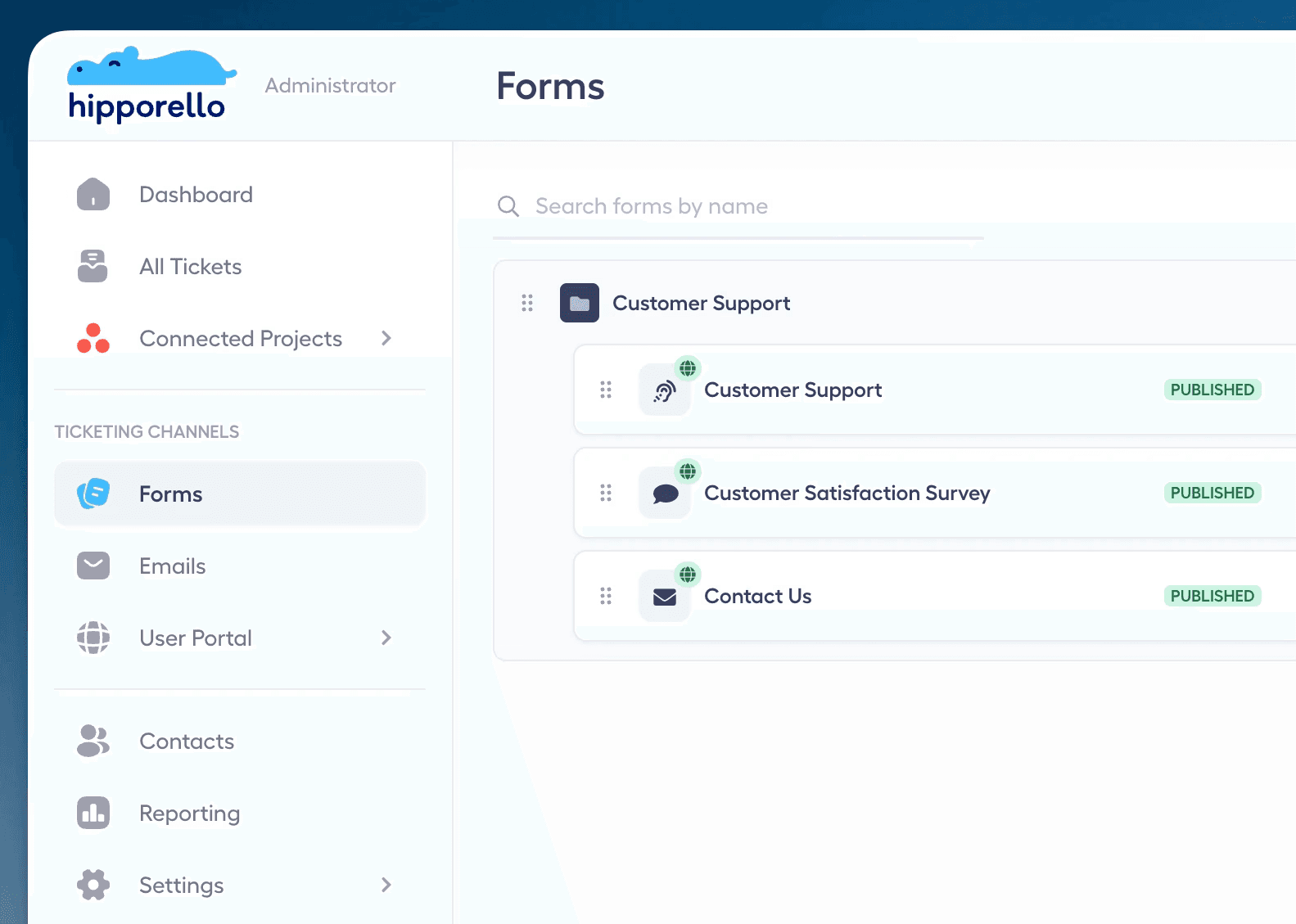Click the Customer Support folder icon
Viewport: 1296px width, 924px height.
point(580,303)
